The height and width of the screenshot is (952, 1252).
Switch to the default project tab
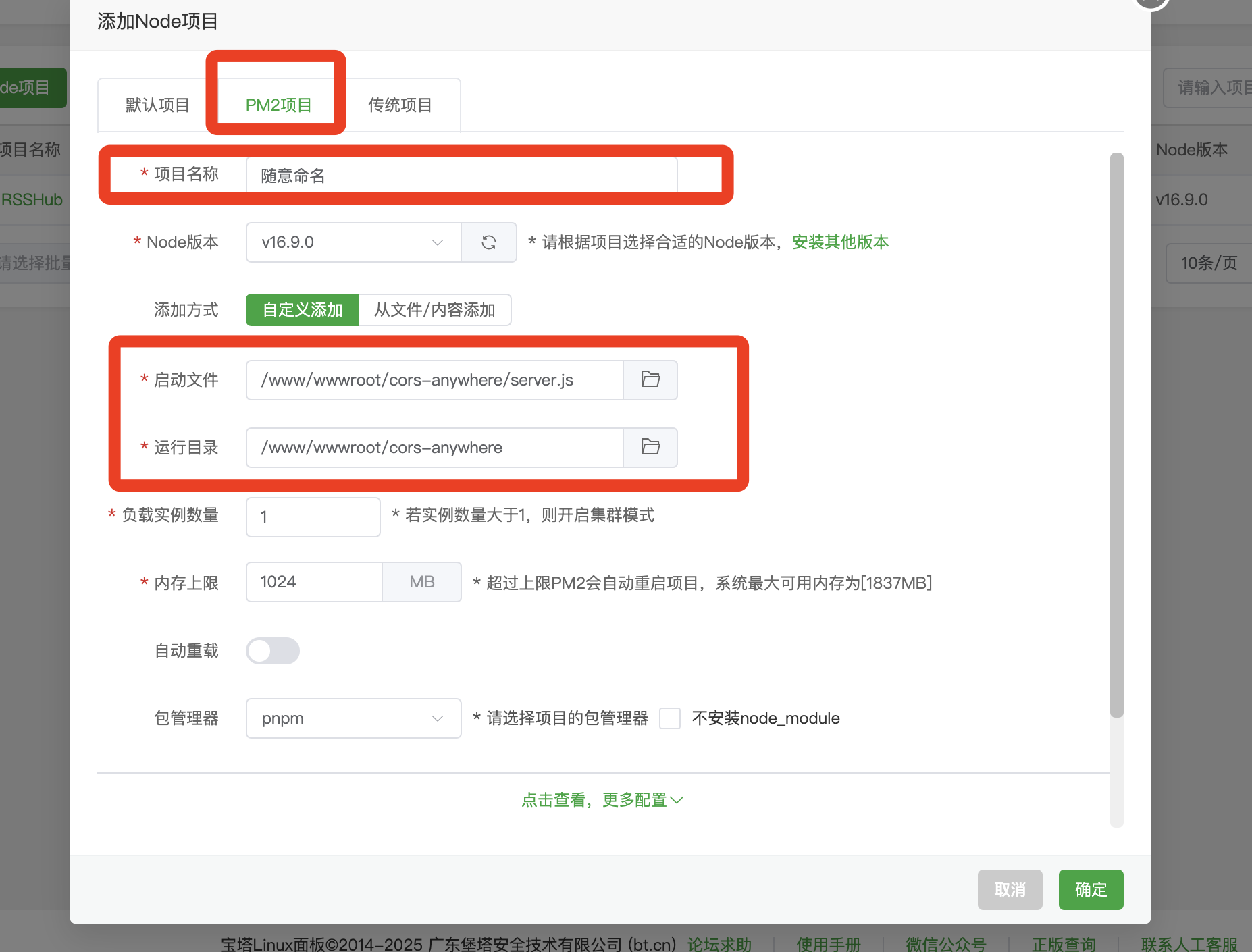[x=157, y=105]
